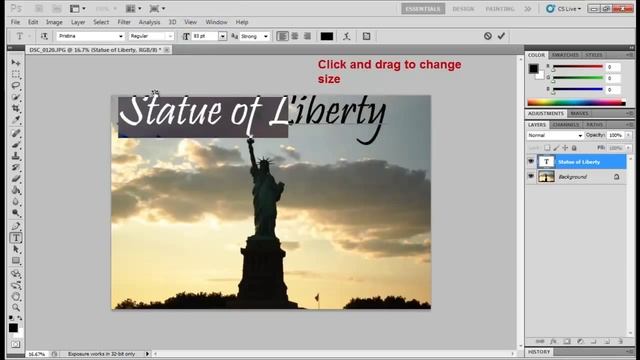The image size is (640, 360).
Task: Switch to the Channels tab
Action: [565, 124]
